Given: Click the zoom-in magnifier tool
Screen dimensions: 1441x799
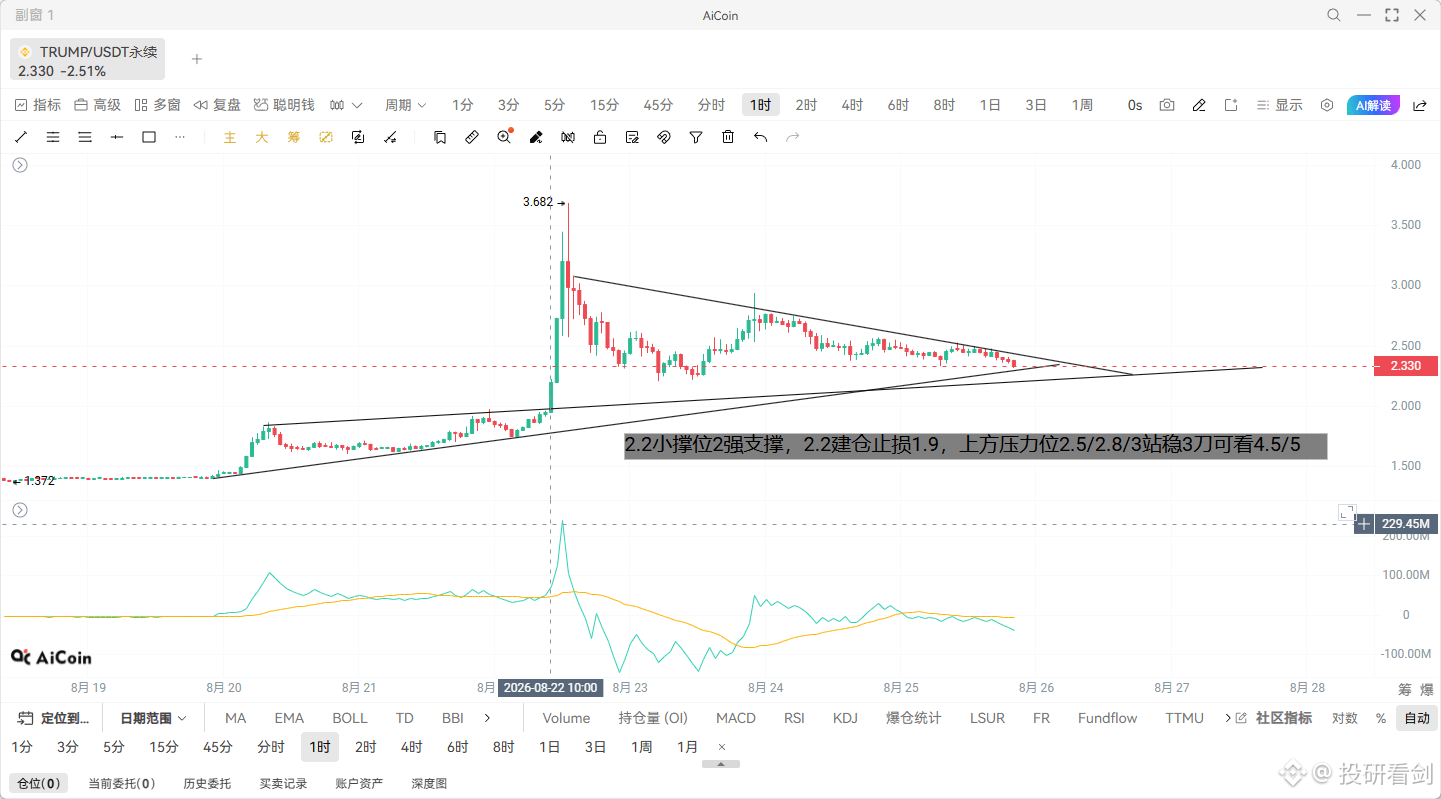Looking at the screenshot, I should [x=504, y=137].
